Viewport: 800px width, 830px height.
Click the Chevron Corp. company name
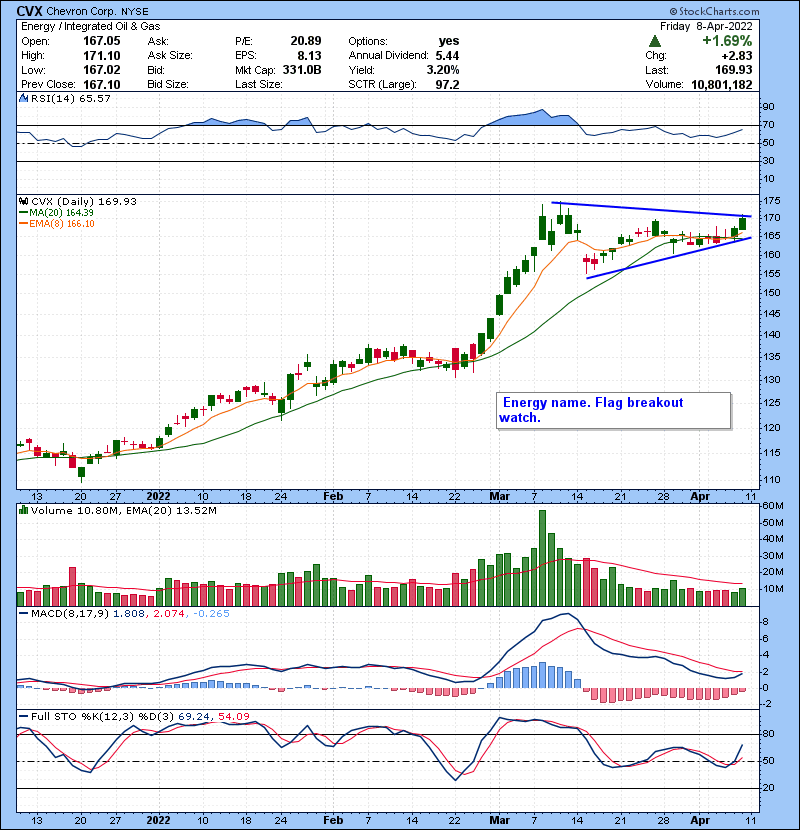[x=81, y=11]
